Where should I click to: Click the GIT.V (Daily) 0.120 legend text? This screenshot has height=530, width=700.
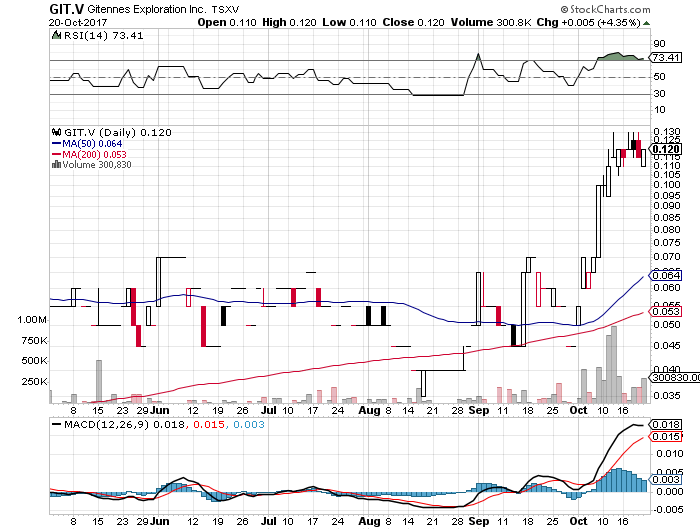coord(118,133)
